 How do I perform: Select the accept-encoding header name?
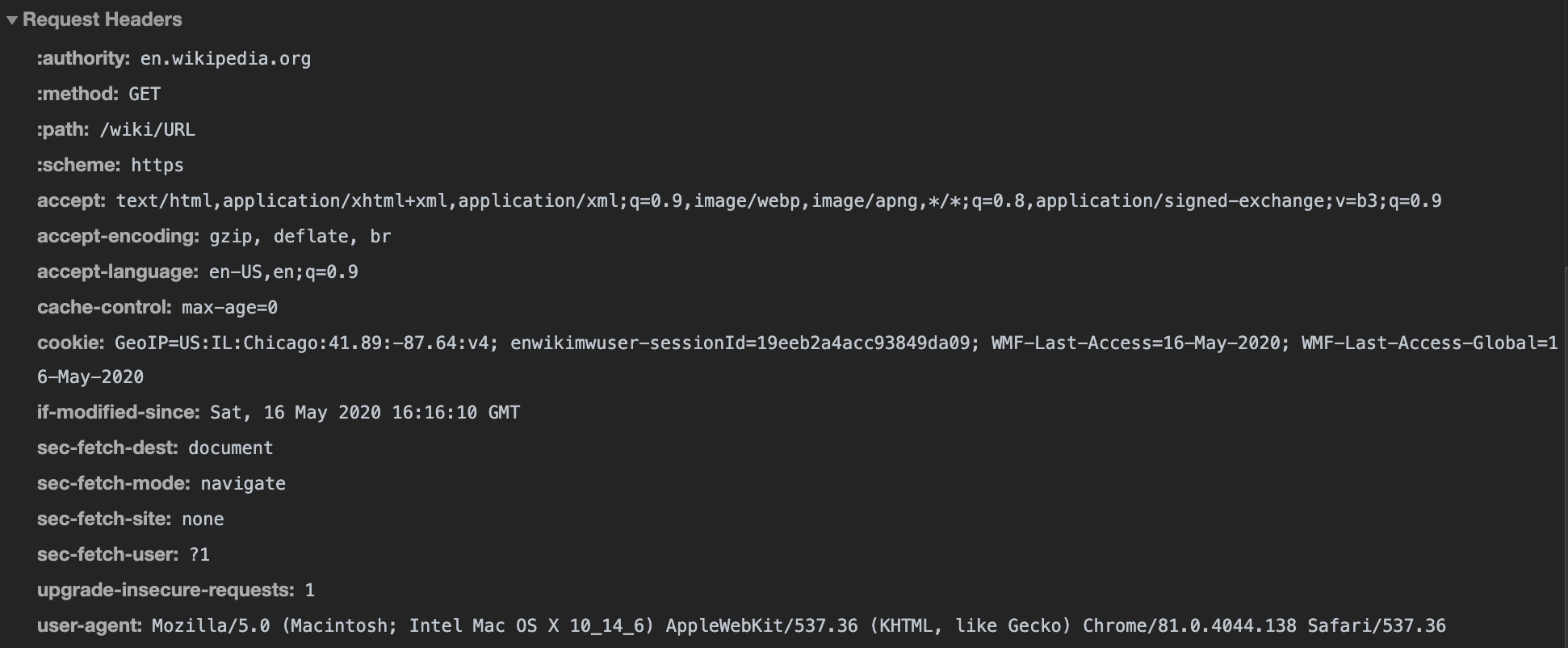118,236
